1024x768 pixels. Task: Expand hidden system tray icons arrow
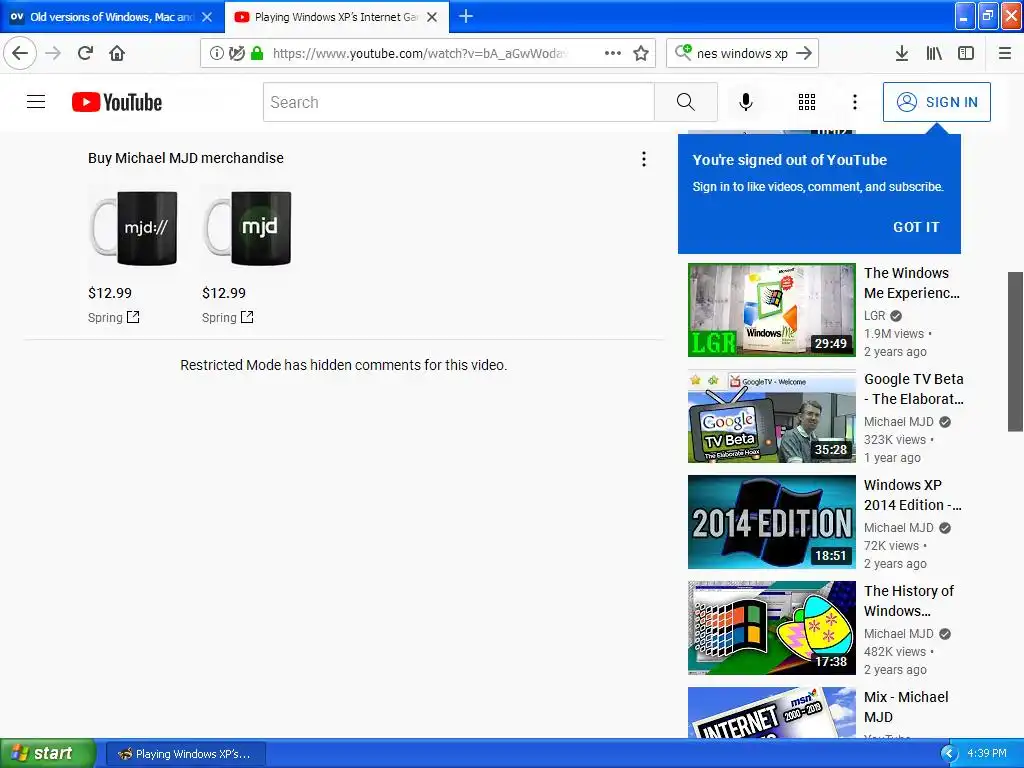[948, 754]
